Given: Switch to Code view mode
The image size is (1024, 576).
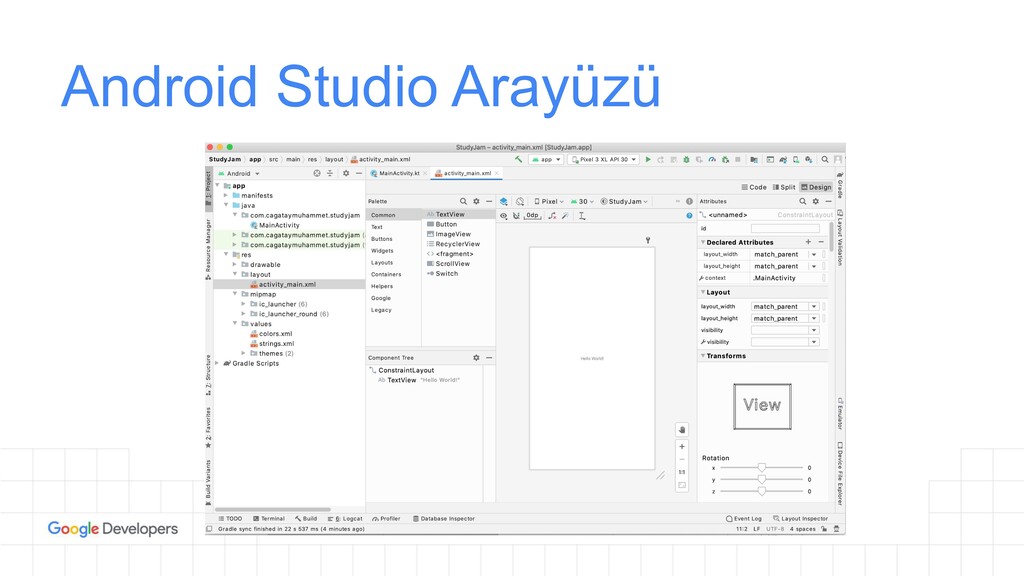Looking at the screenshot, I should tap(754, 187).
